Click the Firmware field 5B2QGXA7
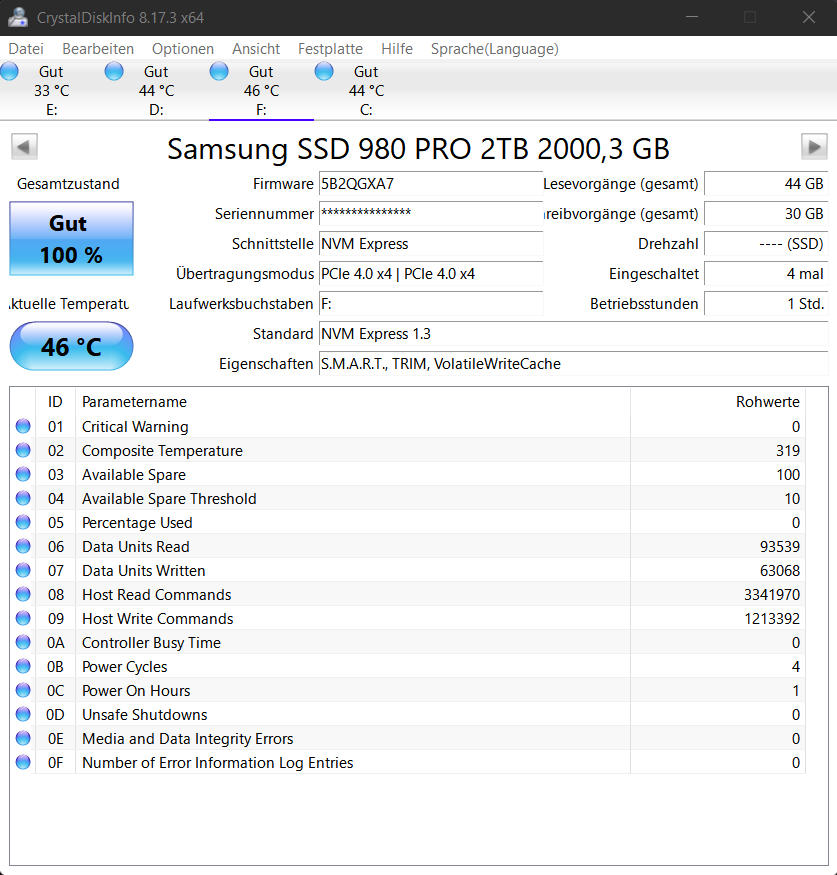Viewport: 837px width, 875px height. pyautogui.click(x=431, y=184)
